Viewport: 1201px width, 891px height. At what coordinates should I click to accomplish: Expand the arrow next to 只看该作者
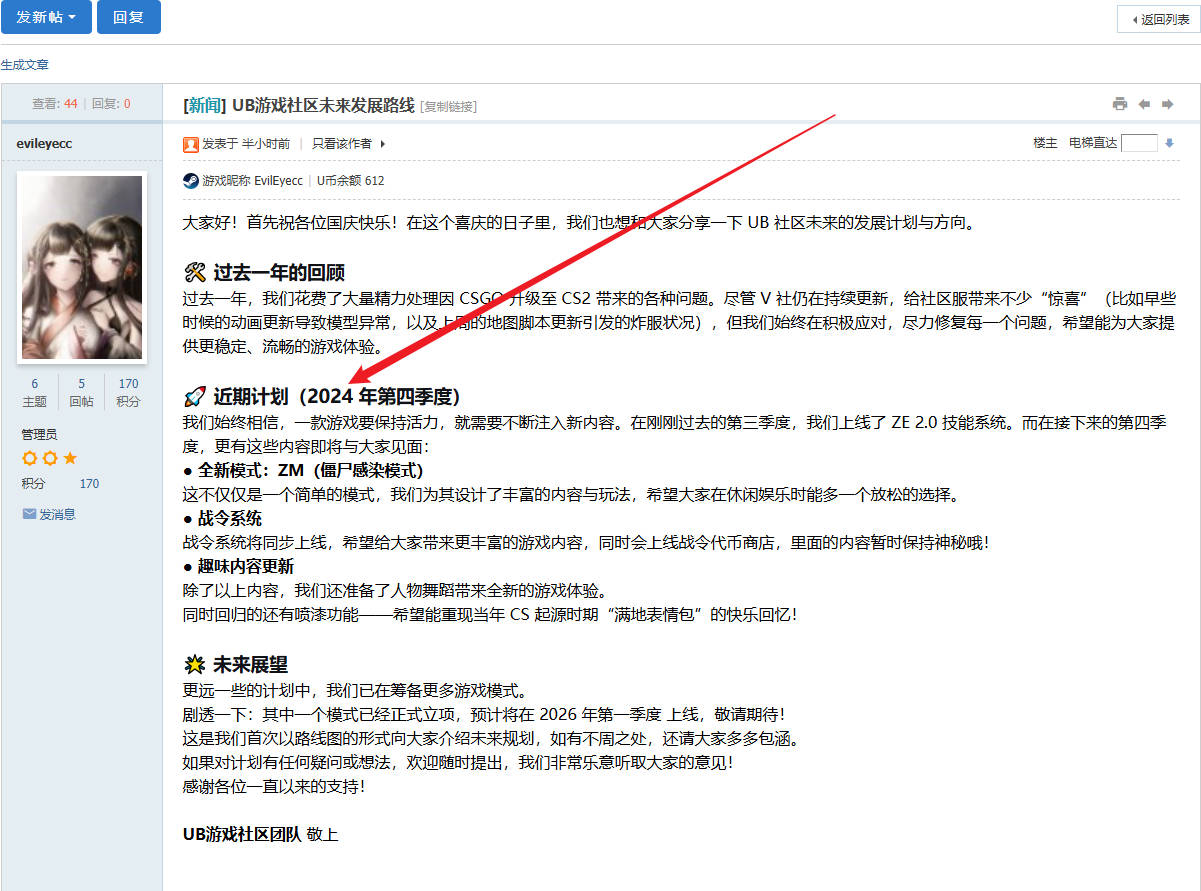point(383,144)
